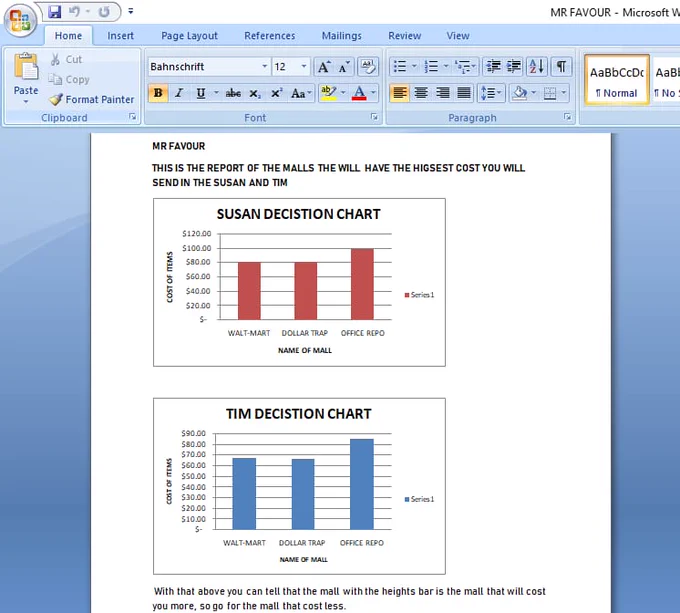Open multilevel list menu
Viewport: 680px width, 613px height.
click(x=465, y=67)
